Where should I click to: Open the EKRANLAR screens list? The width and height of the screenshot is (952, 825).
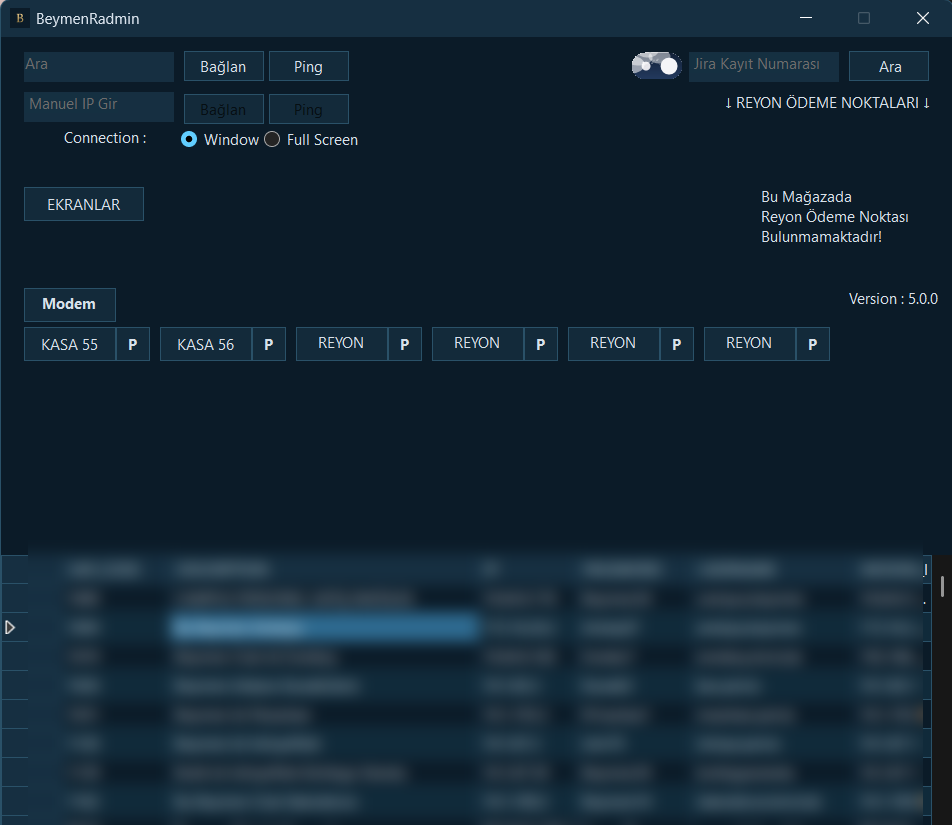(84, 204)
